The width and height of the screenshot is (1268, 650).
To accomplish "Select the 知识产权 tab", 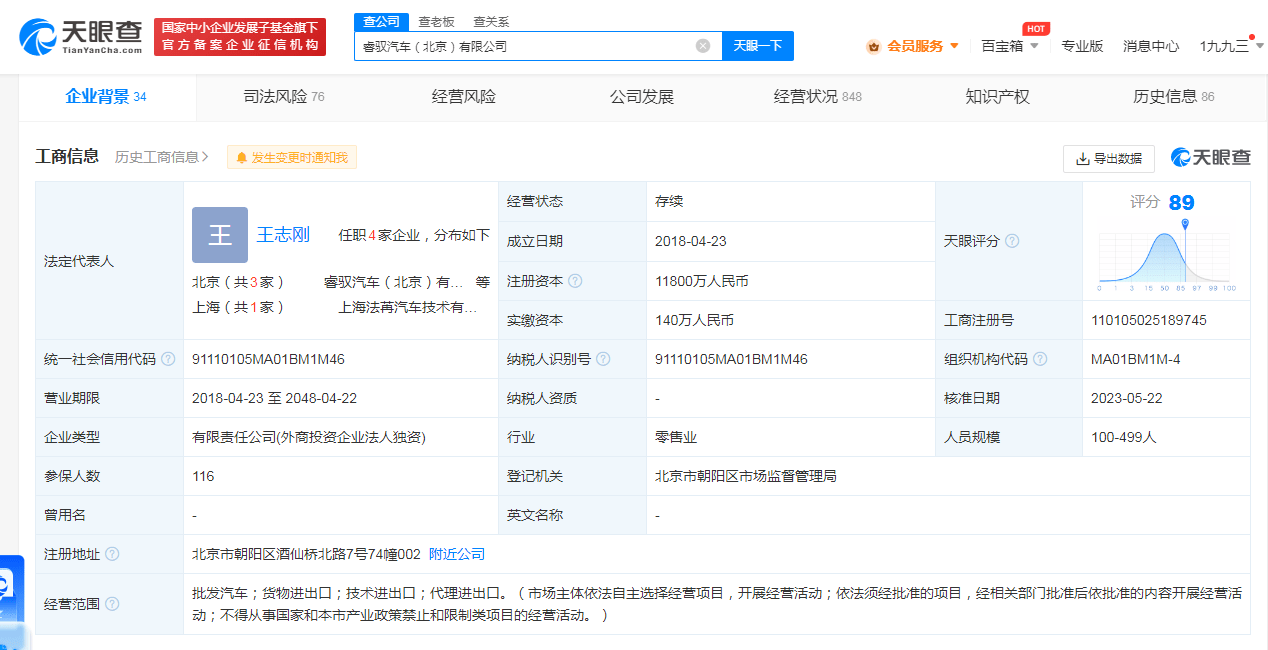I will point(997,97).
